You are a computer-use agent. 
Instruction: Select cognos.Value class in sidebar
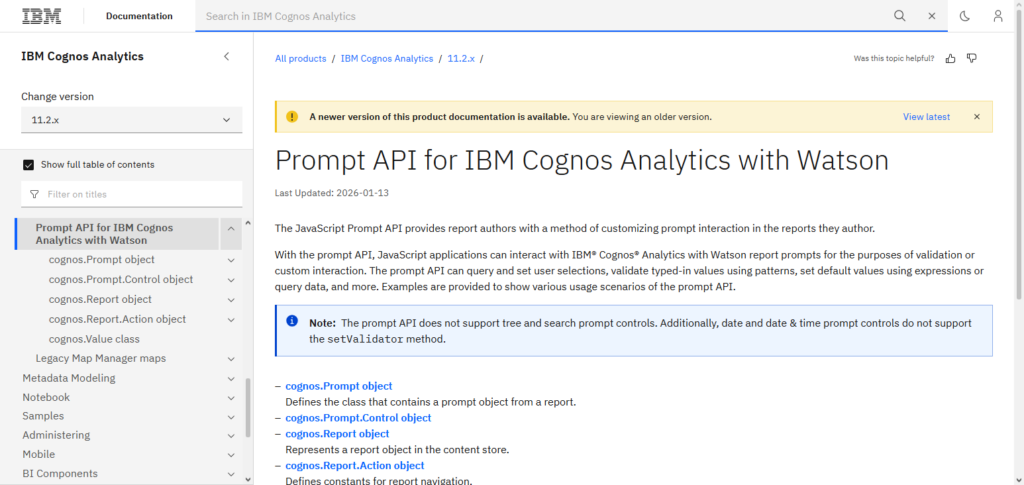(94, 339)
